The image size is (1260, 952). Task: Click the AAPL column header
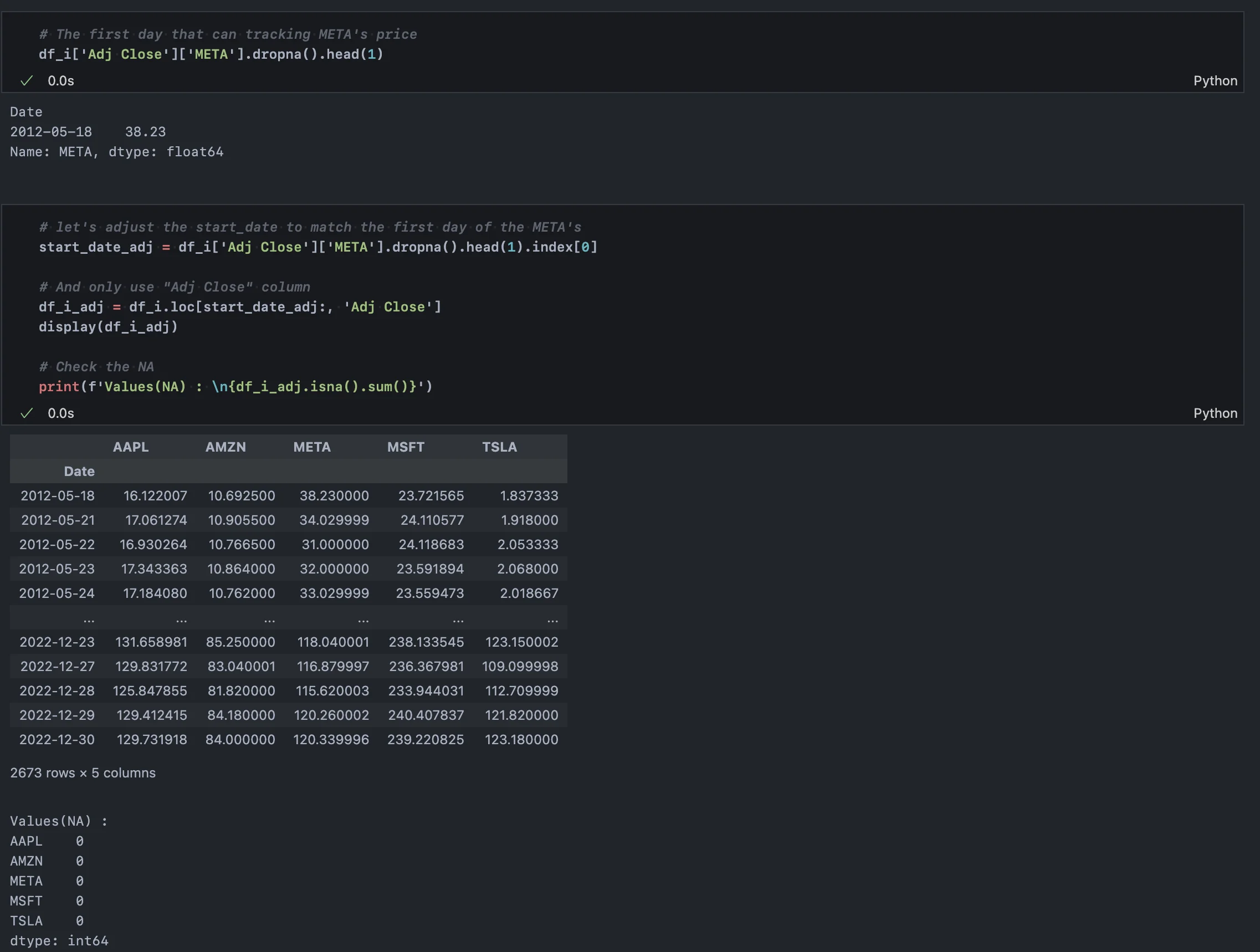130,447
